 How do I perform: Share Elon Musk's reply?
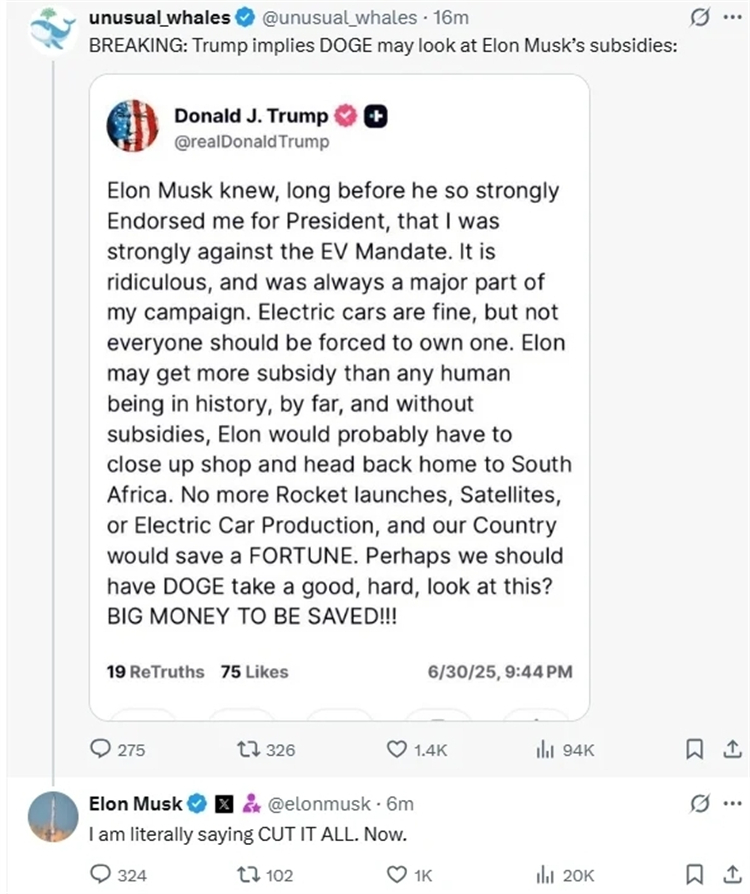pyautogui.click(x=732, y=875)
